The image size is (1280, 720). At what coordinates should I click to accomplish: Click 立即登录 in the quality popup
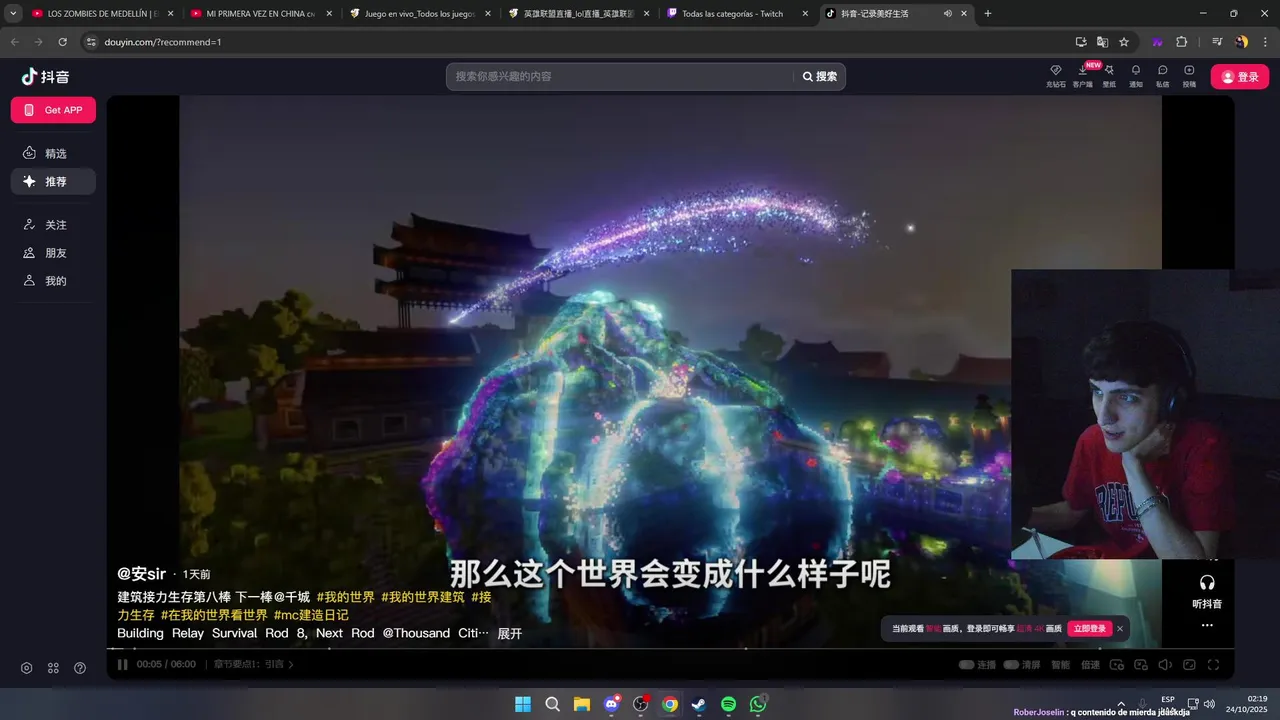tap(1090, 628)
